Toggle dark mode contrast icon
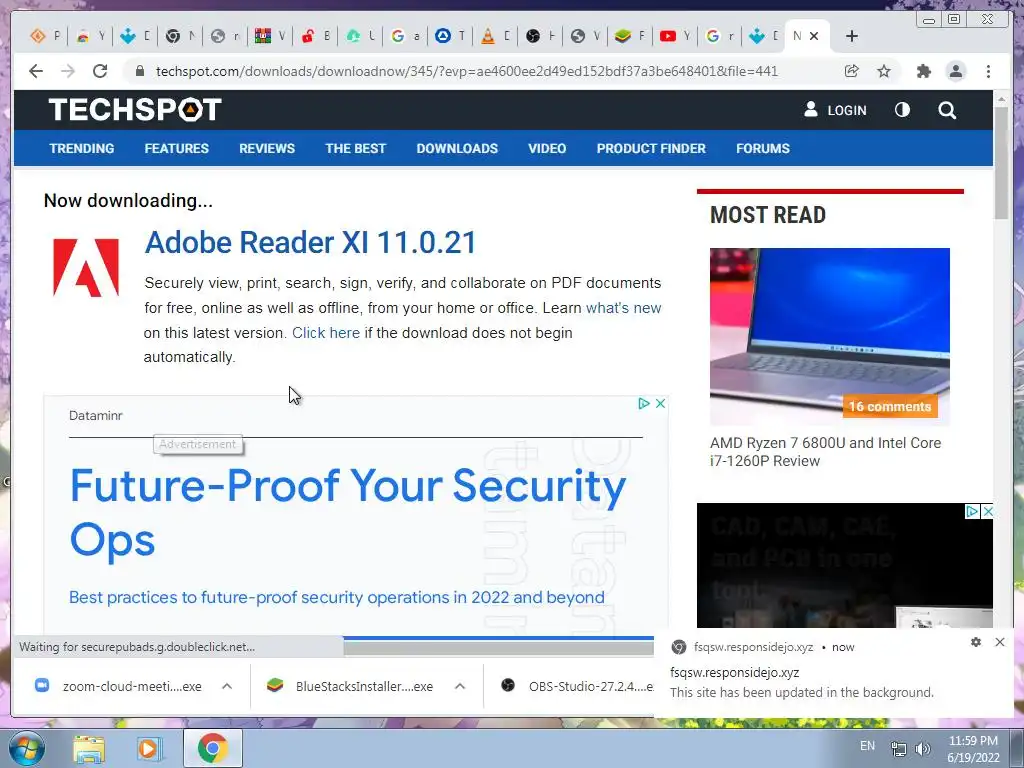Viewport: 1024px width, 768px height. tap(902, 110)
